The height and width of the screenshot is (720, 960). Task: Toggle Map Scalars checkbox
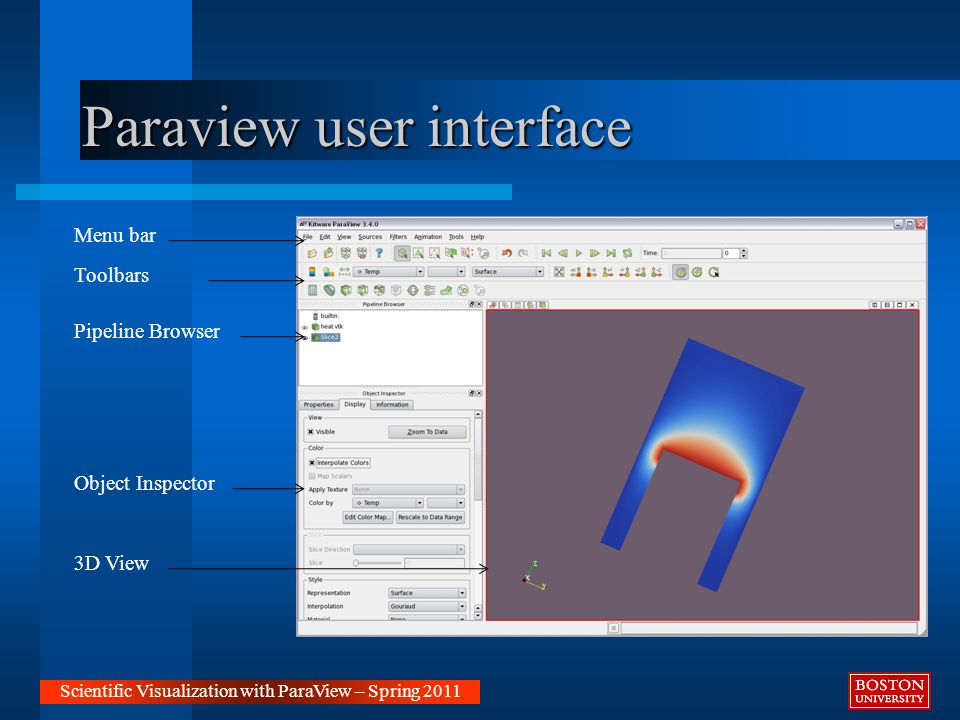click(x=312, y=476)
